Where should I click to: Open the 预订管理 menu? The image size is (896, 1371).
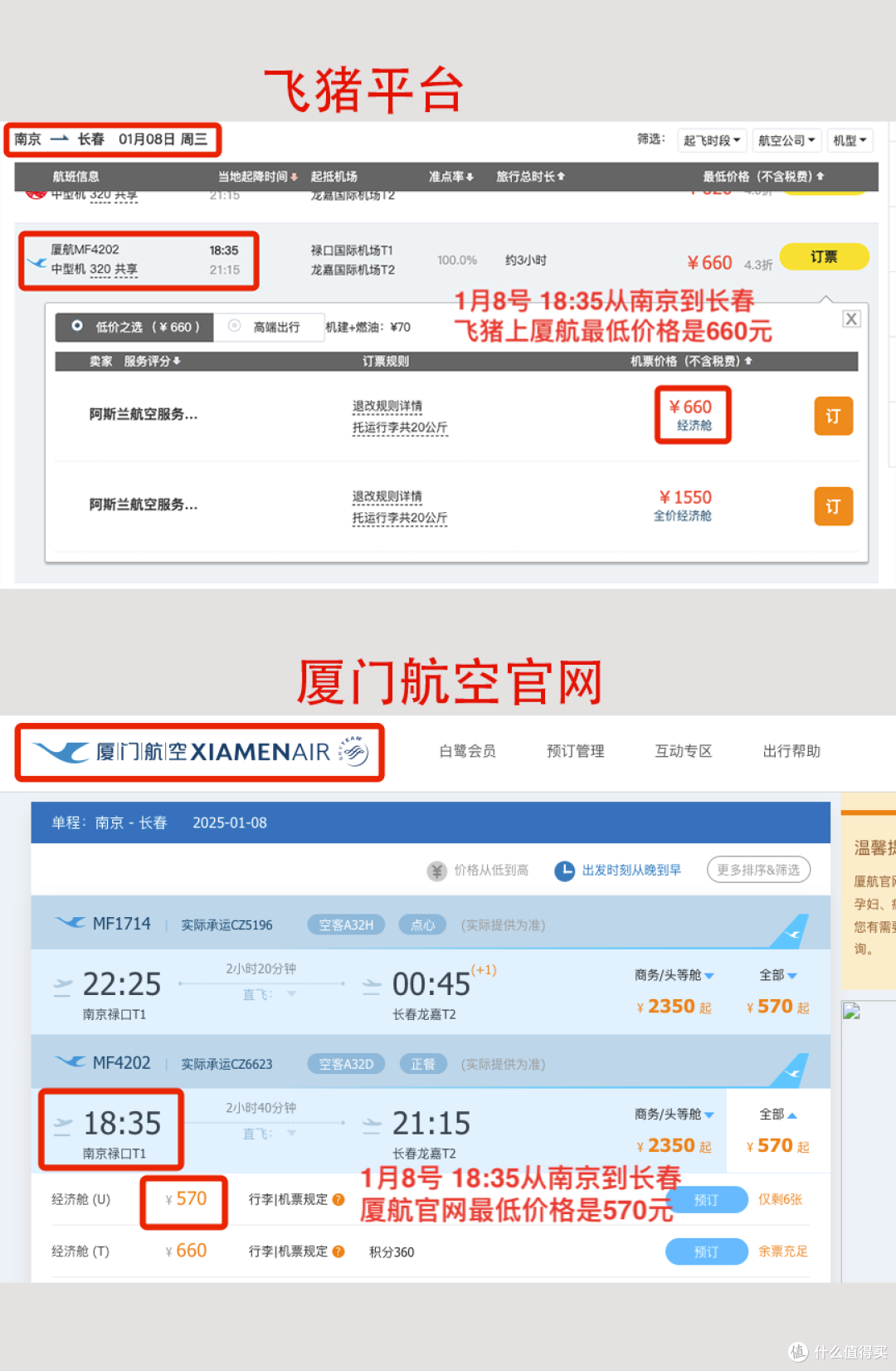[x=576, y=751]
